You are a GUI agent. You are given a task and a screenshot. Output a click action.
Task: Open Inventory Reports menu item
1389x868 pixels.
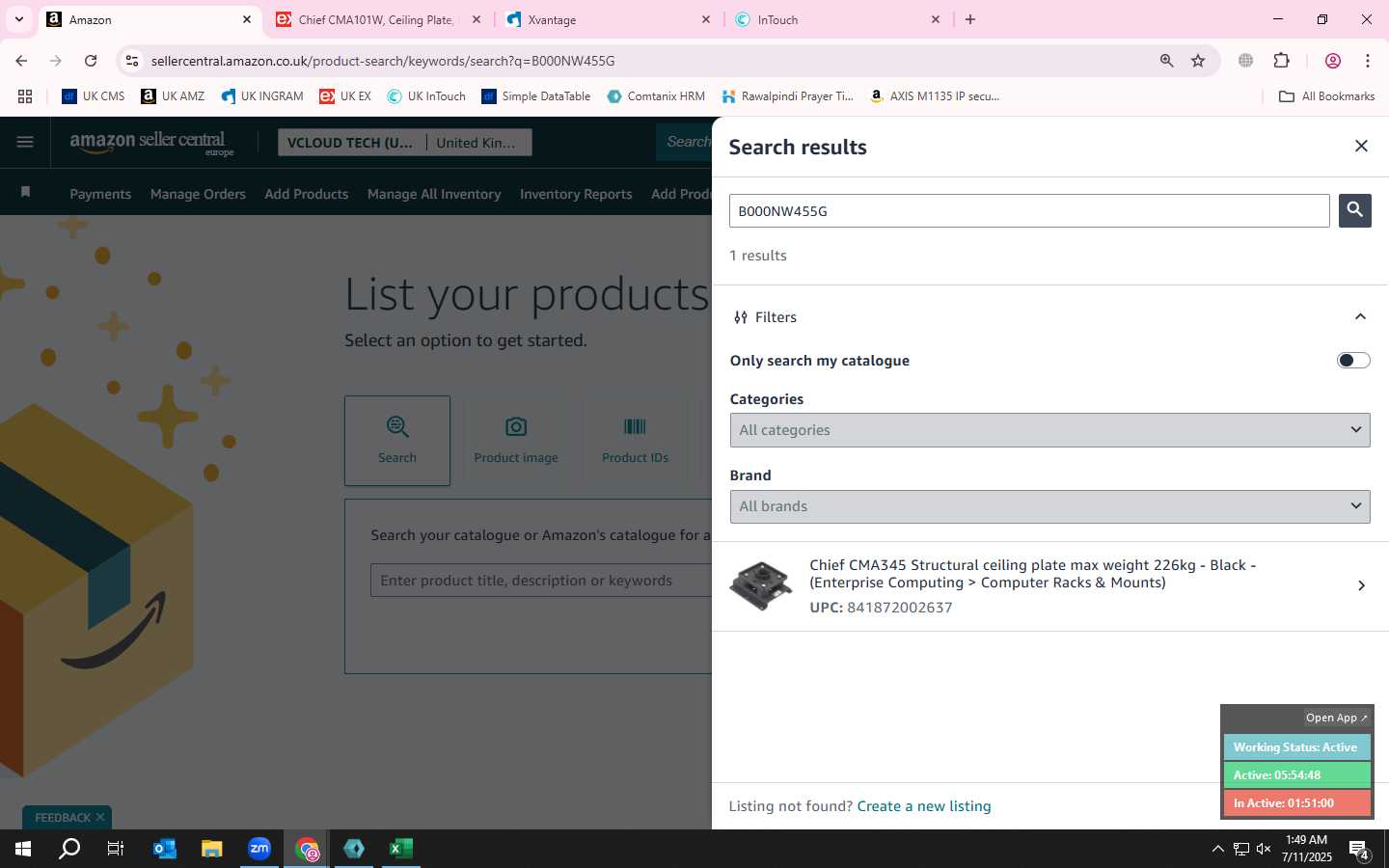576,194
